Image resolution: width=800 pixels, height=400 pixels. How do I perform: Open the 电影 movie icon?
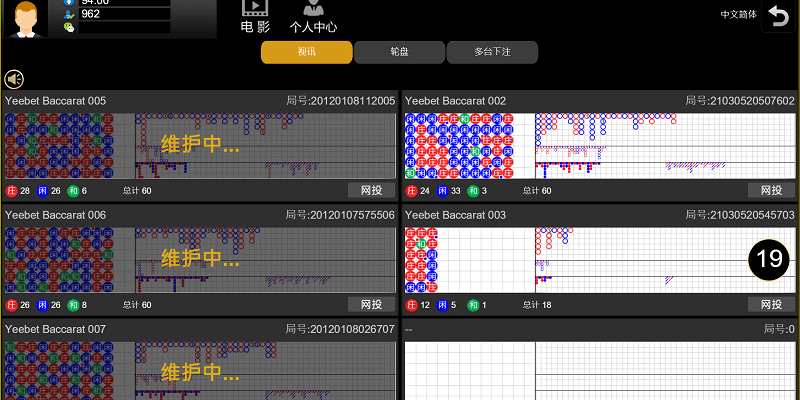point(255,16)
